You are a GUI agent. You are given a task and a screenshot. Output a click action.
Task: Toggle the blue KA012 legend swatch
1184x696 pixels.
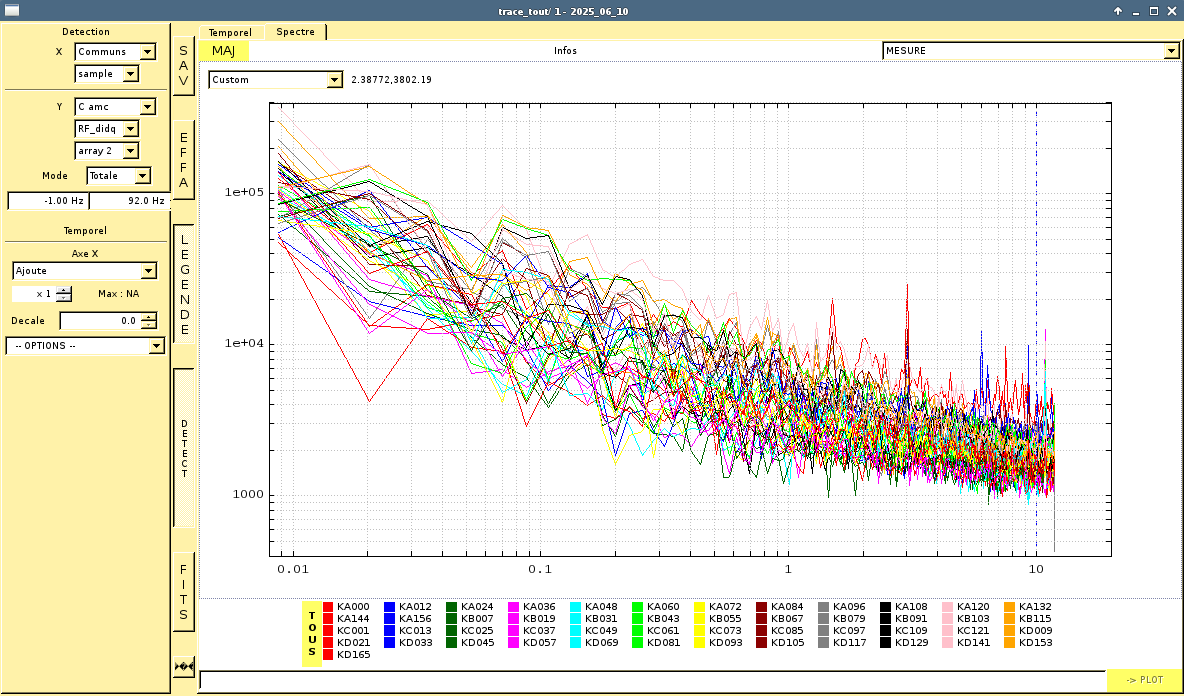tap(390, 607)
